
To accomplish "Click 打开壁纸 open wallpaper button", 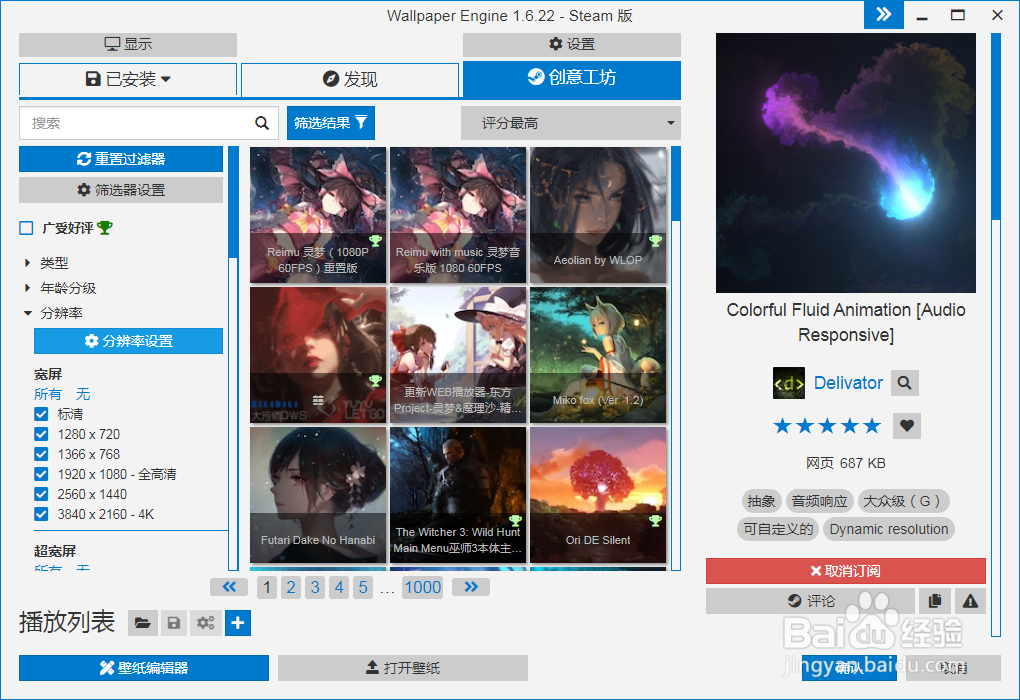I will click(x=403, y=668).
